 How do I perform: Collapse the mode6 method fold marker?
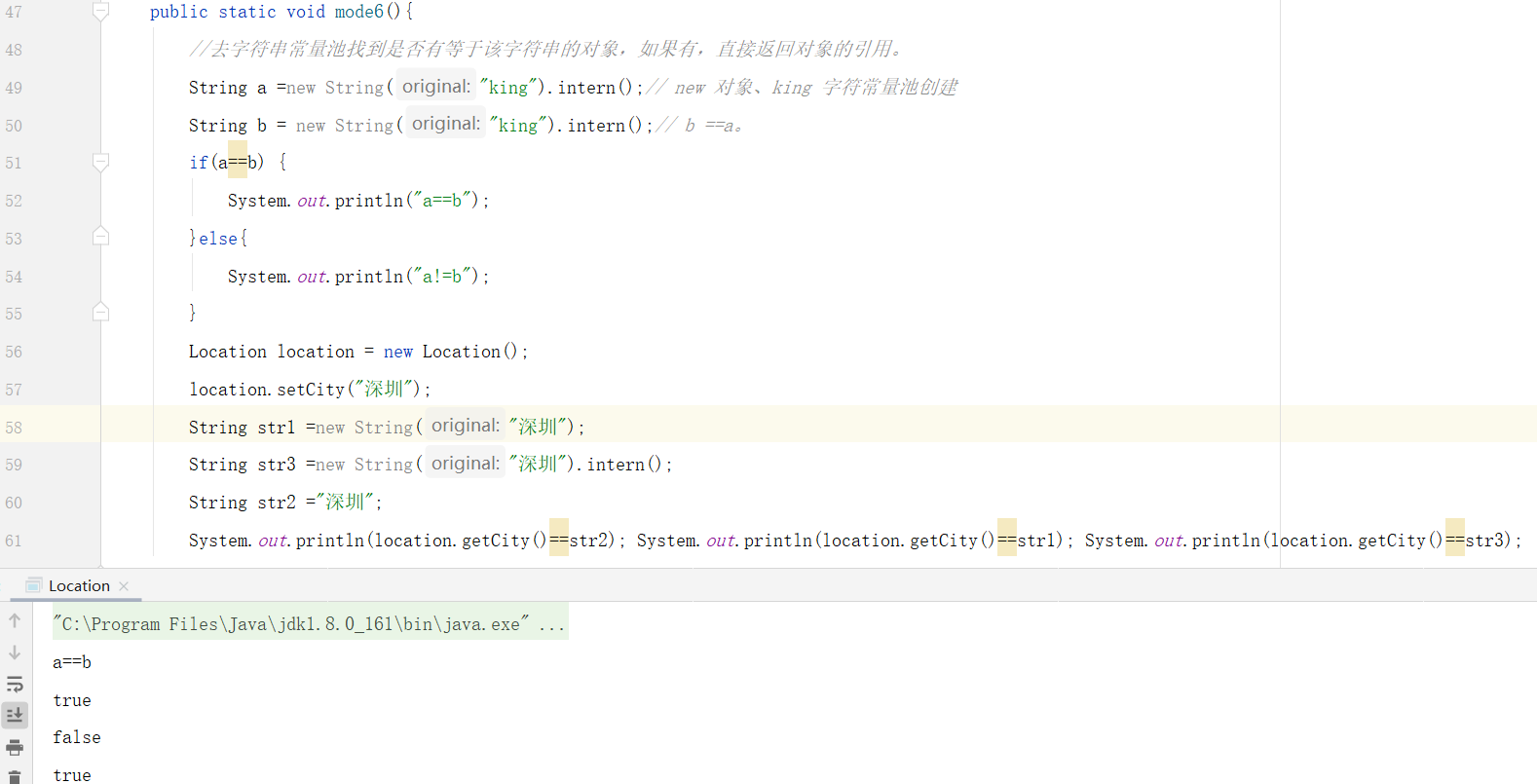click(x=100, y=12)
